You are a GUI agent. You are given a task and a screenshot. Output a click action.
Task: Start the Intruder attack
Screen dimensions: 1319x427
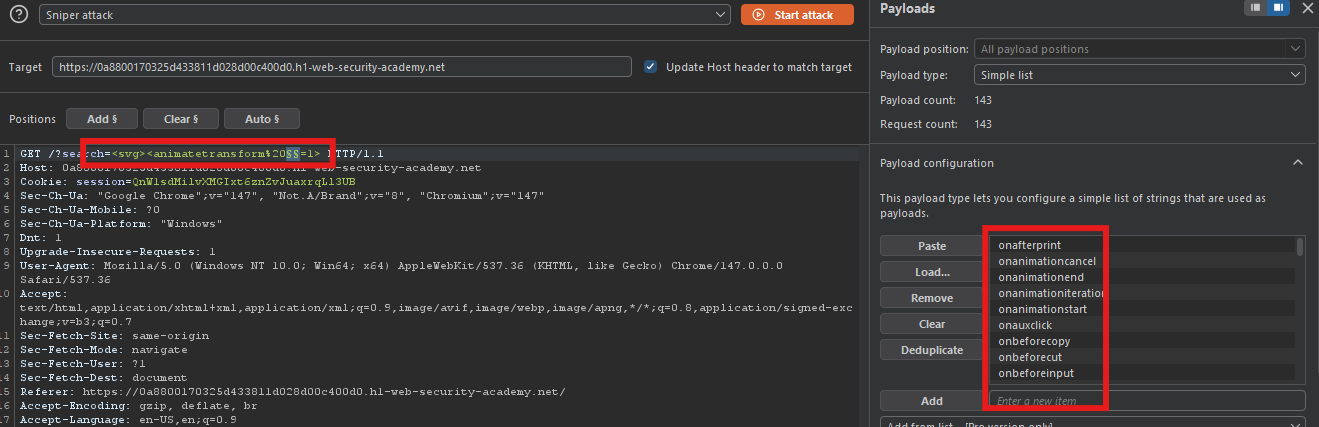797,15
